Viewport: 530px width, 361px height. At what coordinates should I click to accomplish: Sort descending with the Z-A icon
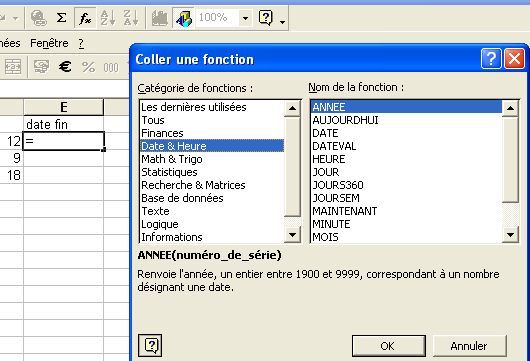click(131, 18)
